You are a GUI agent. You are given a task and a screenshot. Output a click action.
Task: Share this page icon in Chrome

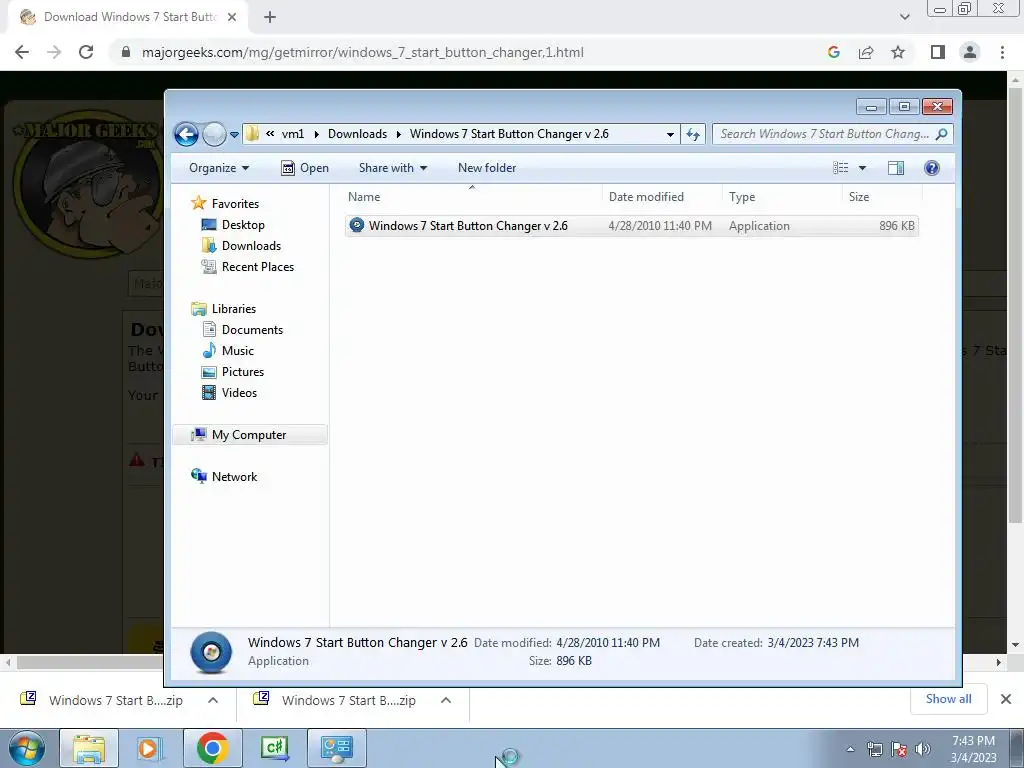[866, 52]
